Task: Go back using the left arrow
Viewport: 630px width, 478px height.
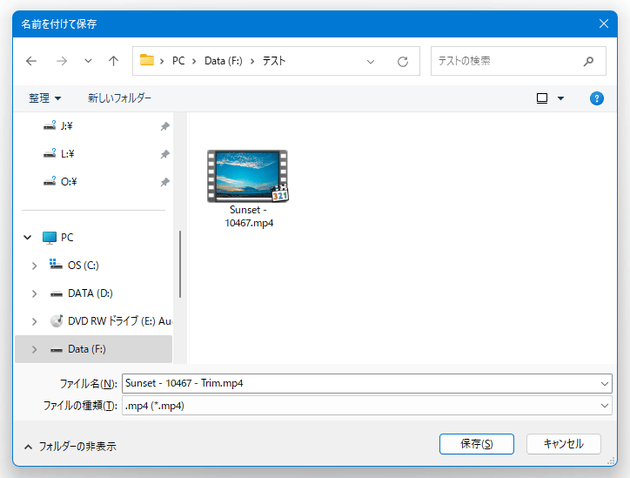Action: [31, 61]
